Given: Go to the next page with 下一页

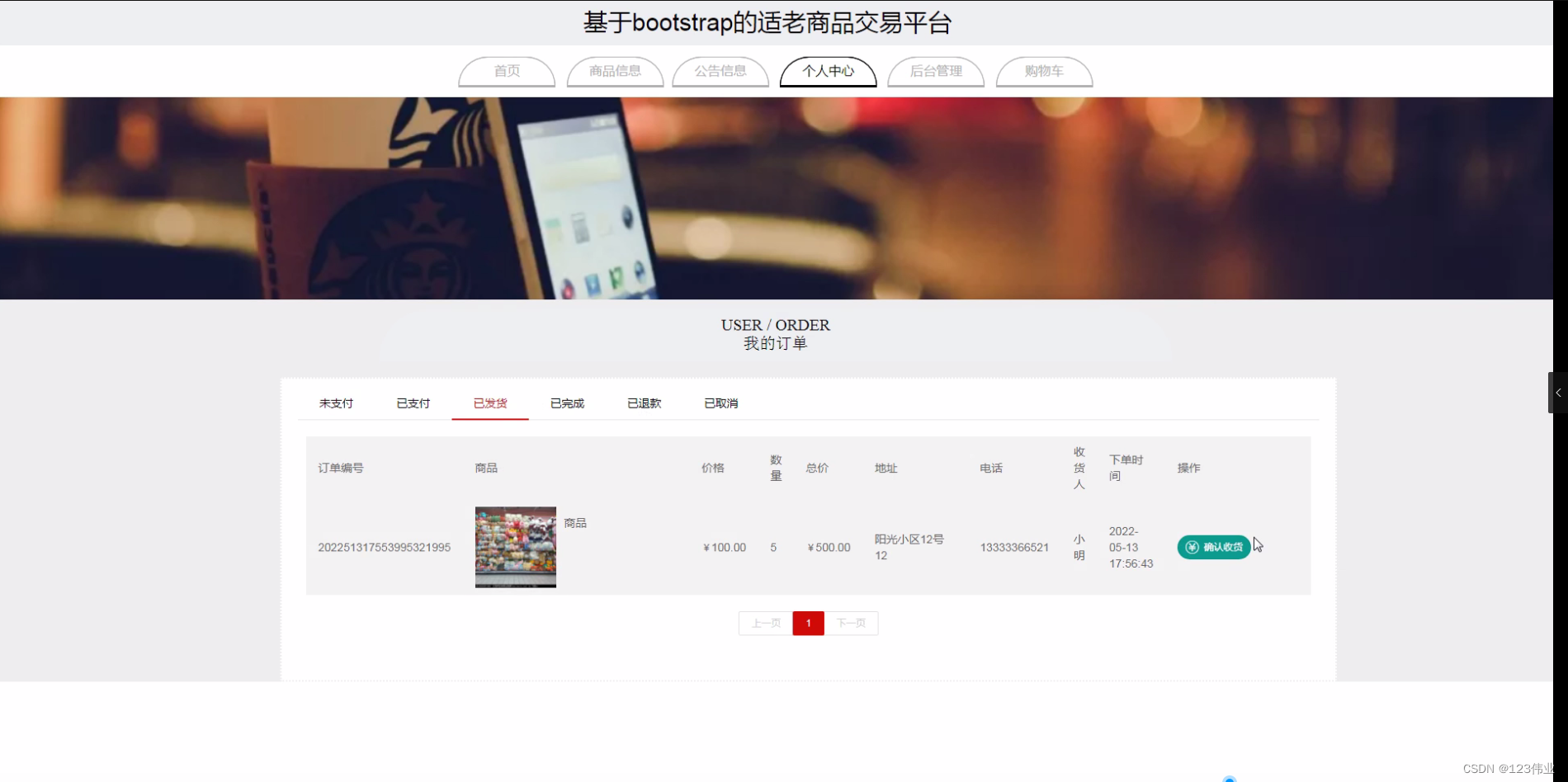Looking at the screenshot, I should [852, 623].
